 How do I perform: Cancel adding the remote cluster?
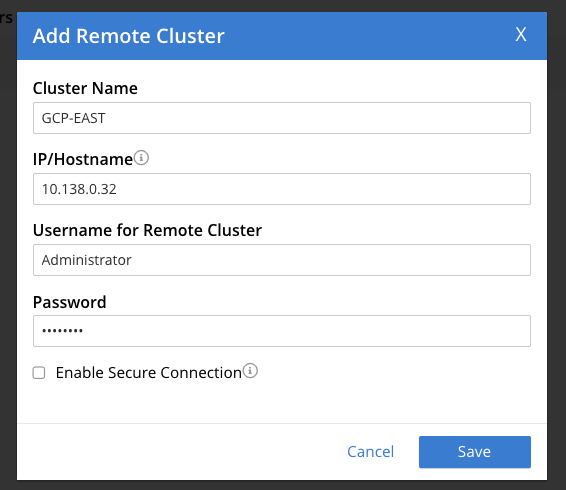pos(370,452)
